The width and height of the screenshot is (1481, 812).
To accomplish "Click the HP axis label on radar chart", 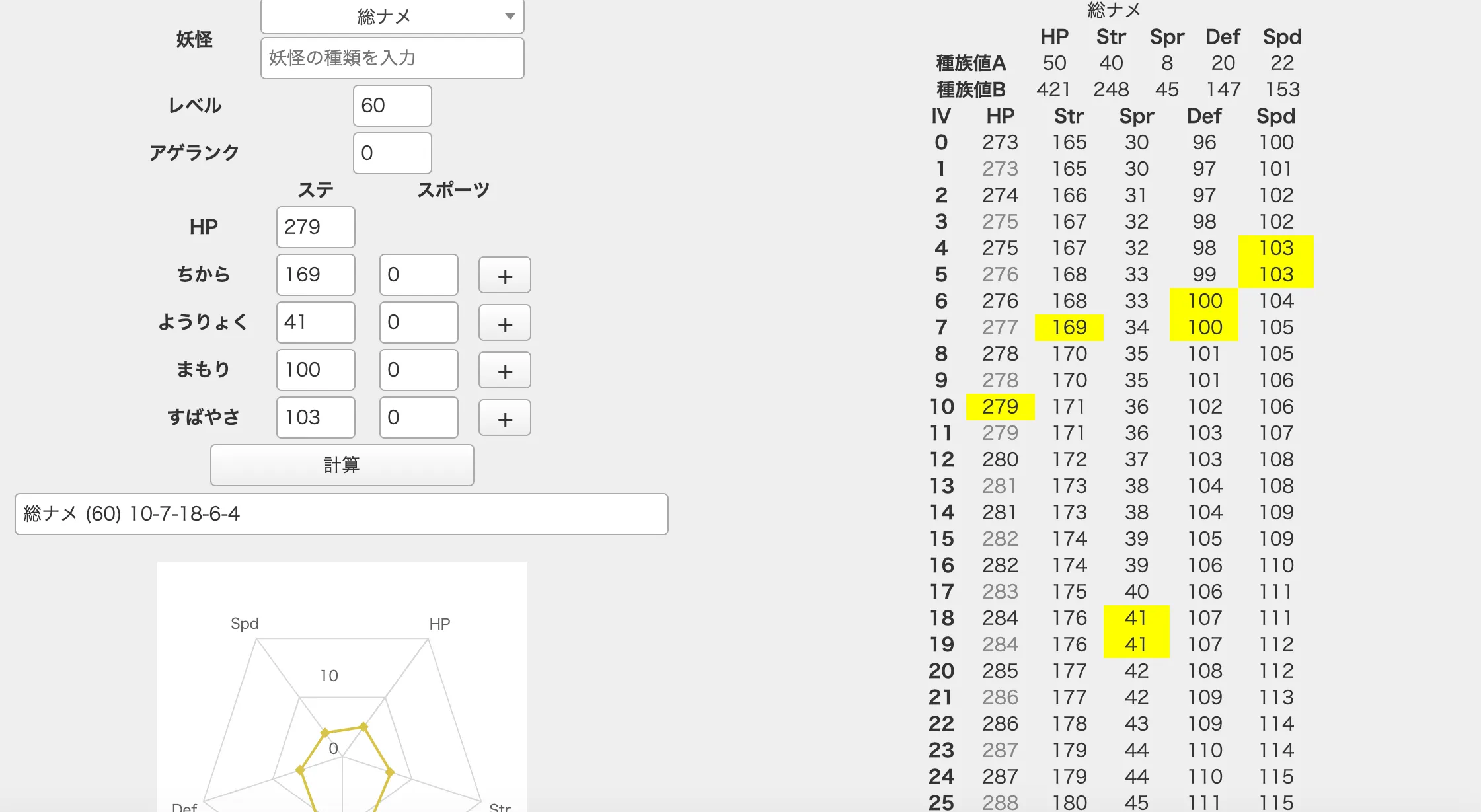I will point(439,624).
